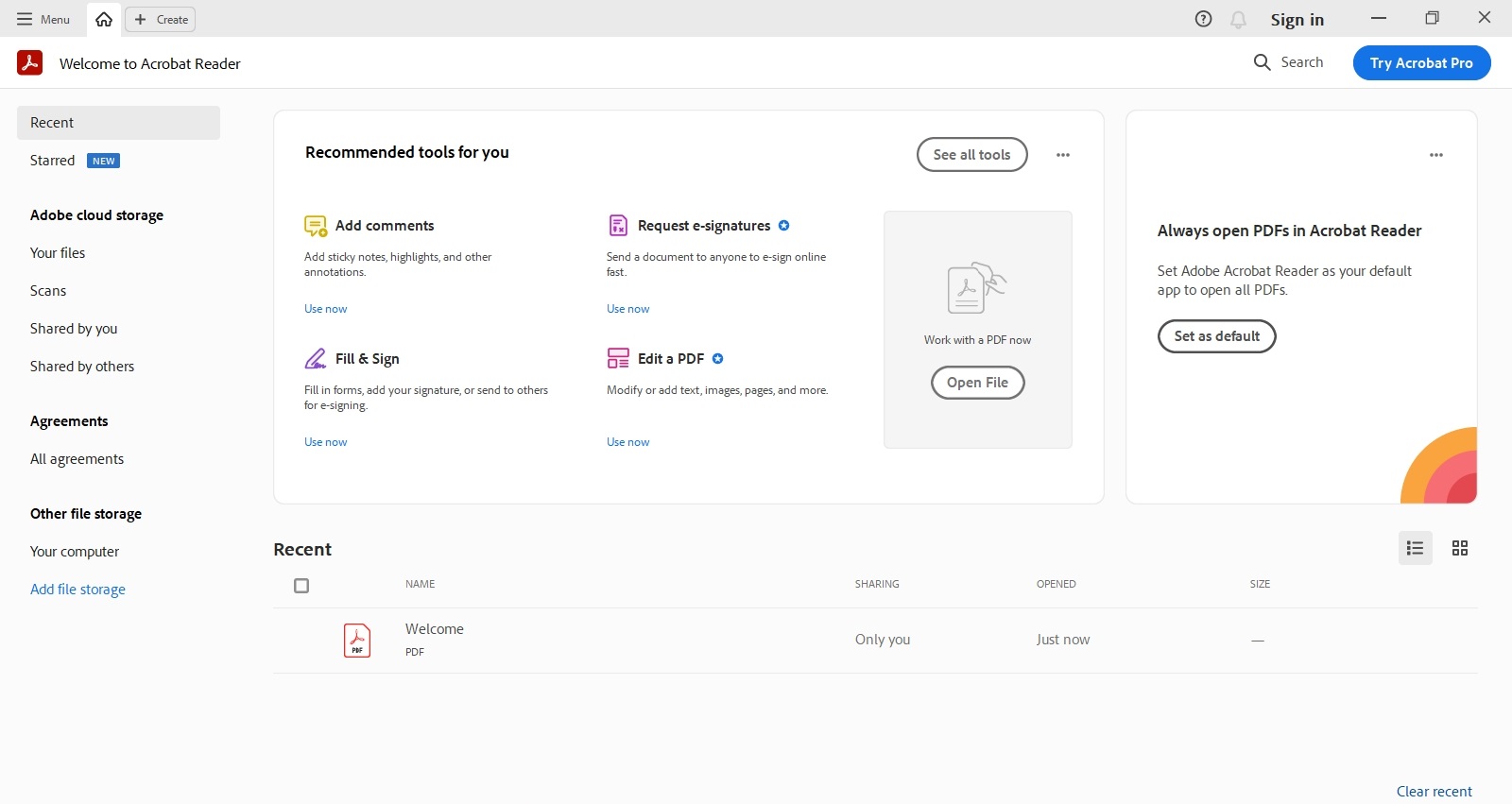This screenshot has width=1512, height=804.
Task: Open Shared by you
Action: tap(74, 329)
